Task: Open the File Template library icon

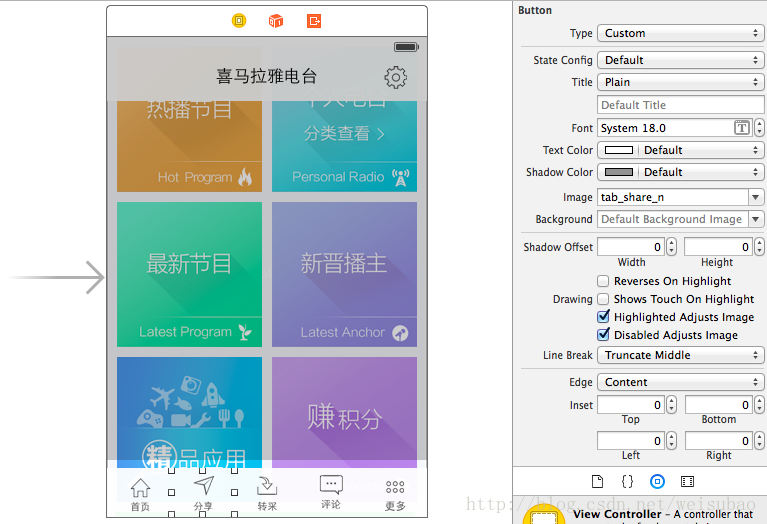Action: (597, 481)
